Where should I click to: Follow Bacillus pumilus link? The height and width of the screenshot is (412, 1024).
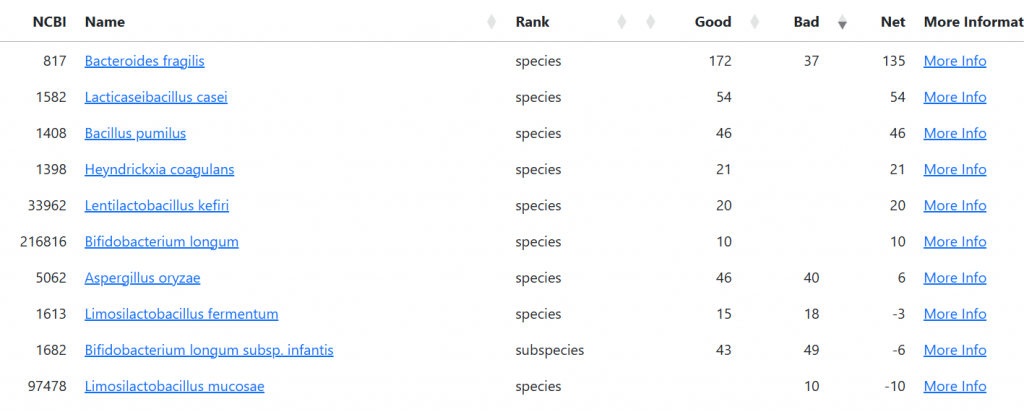coord(135,133)
